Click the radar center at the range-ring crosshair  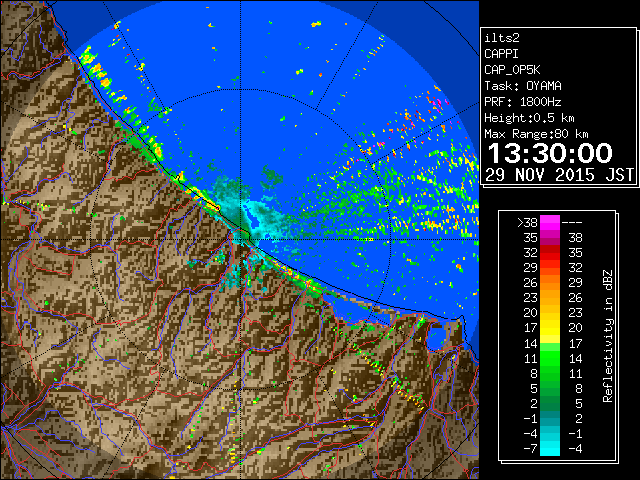(241, 239)
